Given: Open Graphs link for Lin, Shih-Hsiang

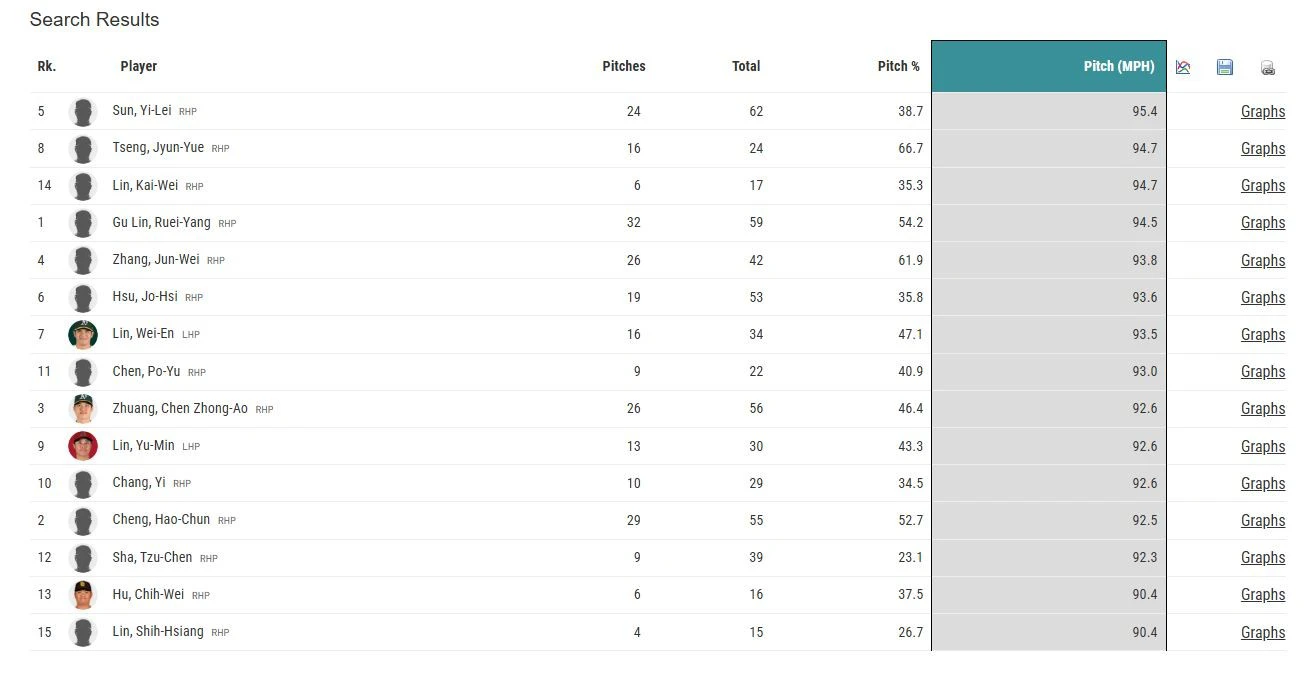Looking at the screenshot, I should (x=1262, y=632).
